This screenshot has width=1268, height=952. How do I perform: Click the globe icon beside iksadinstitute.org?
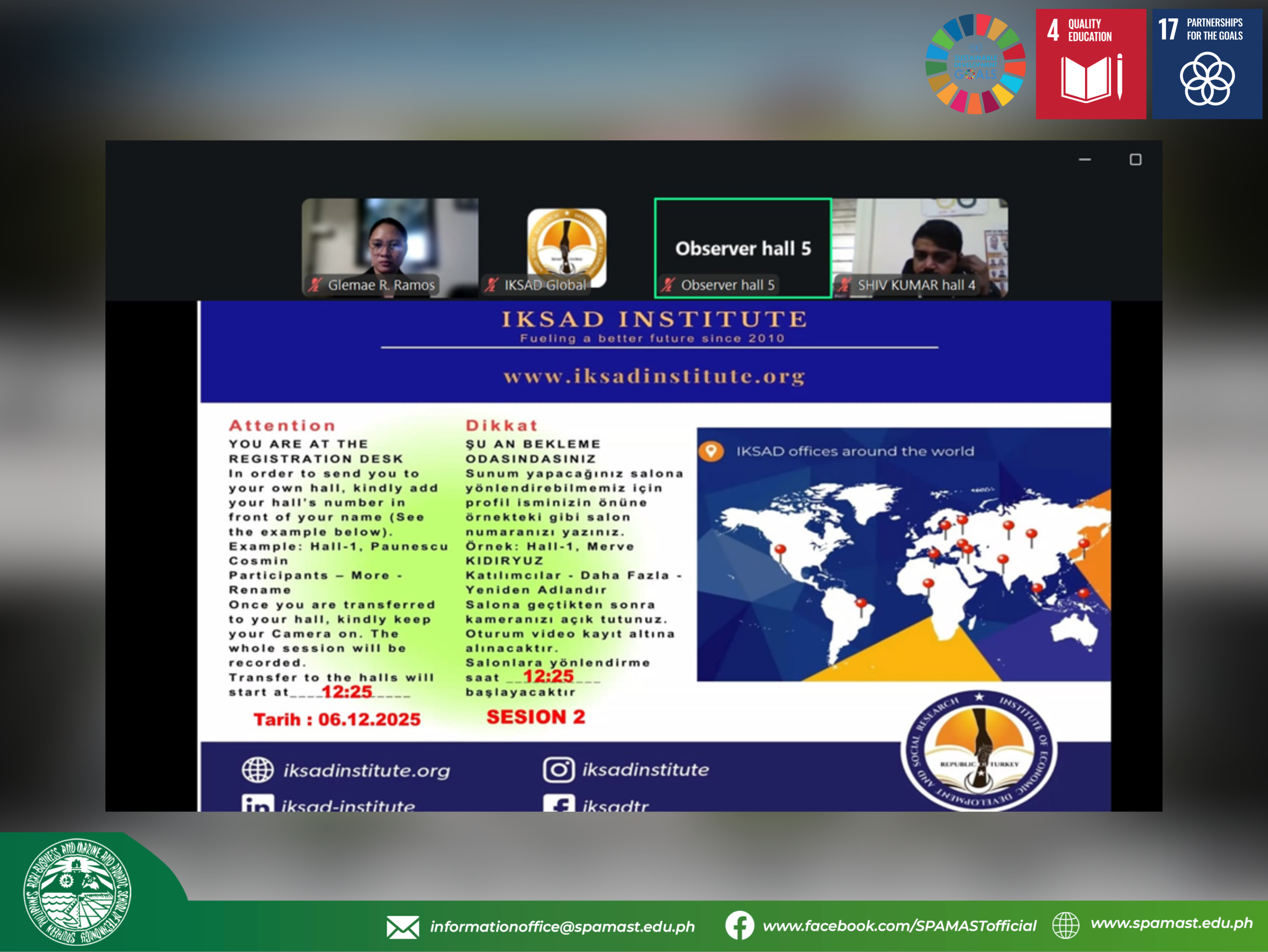[x=258, y=770]
